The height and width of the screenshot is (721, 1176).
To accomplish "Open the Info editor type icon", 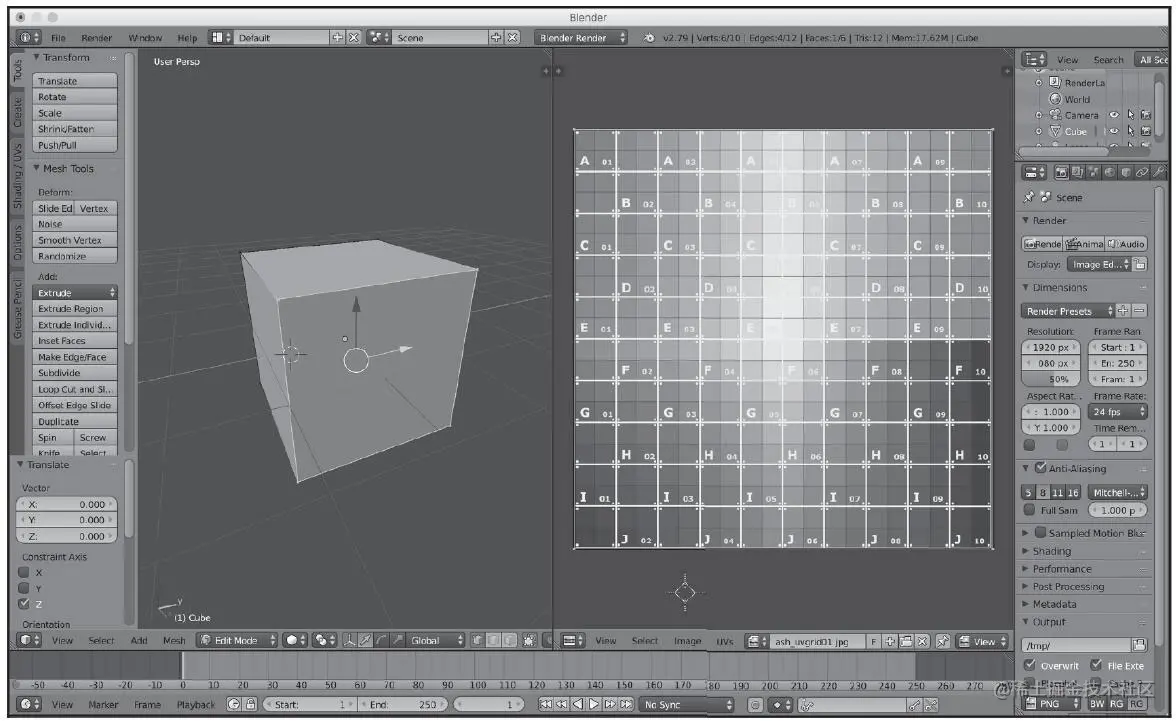I will click(x=26, y=38).
